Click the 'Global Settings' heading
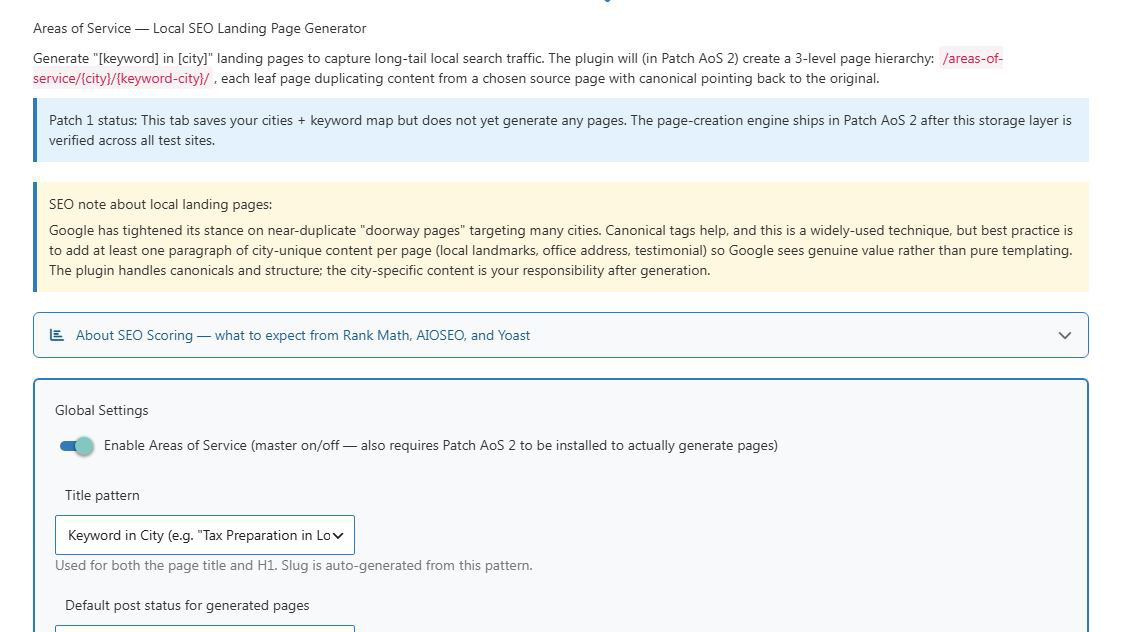Screen dimensions: 1121x632 point(102,410)
